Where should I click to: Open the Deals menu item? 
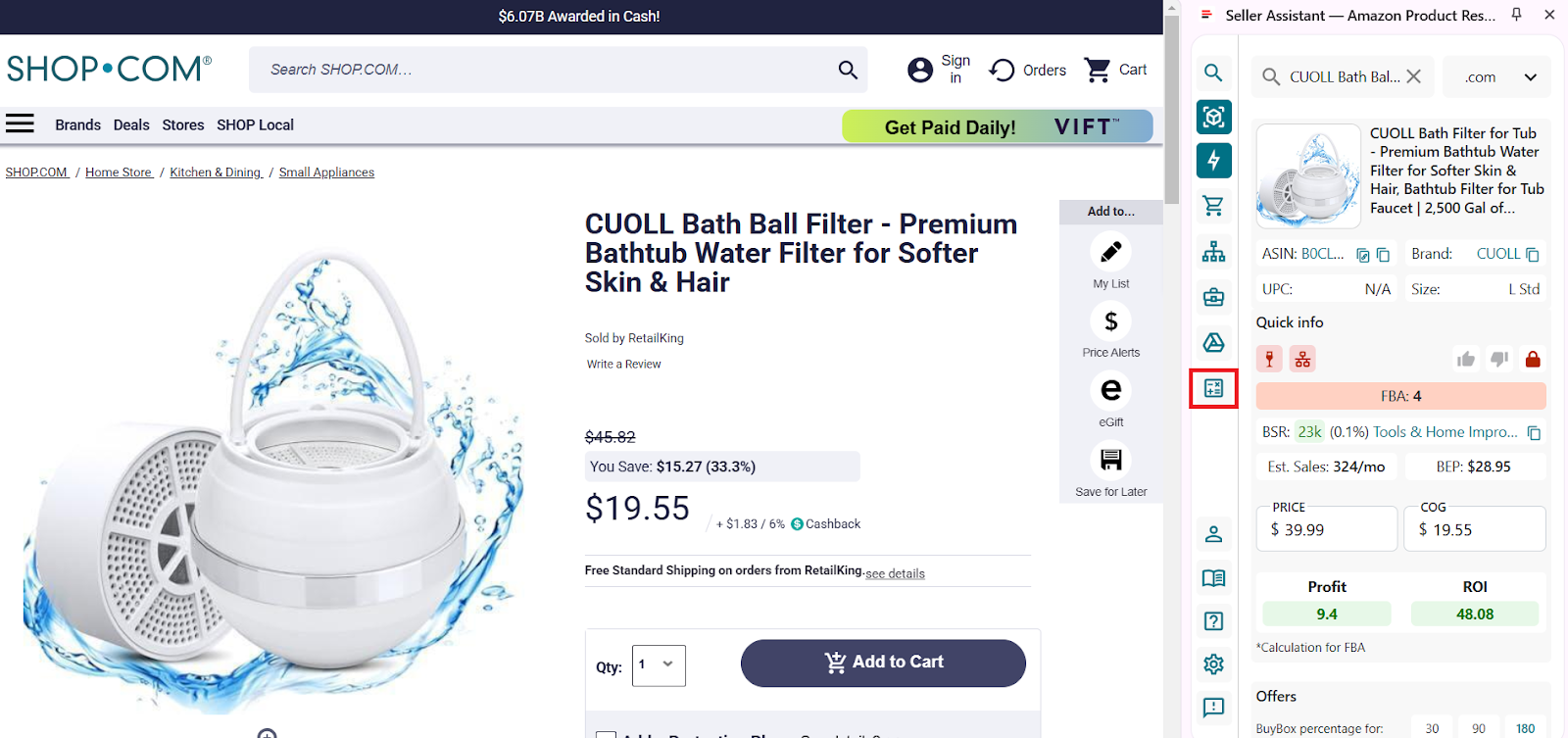[130, 124]
